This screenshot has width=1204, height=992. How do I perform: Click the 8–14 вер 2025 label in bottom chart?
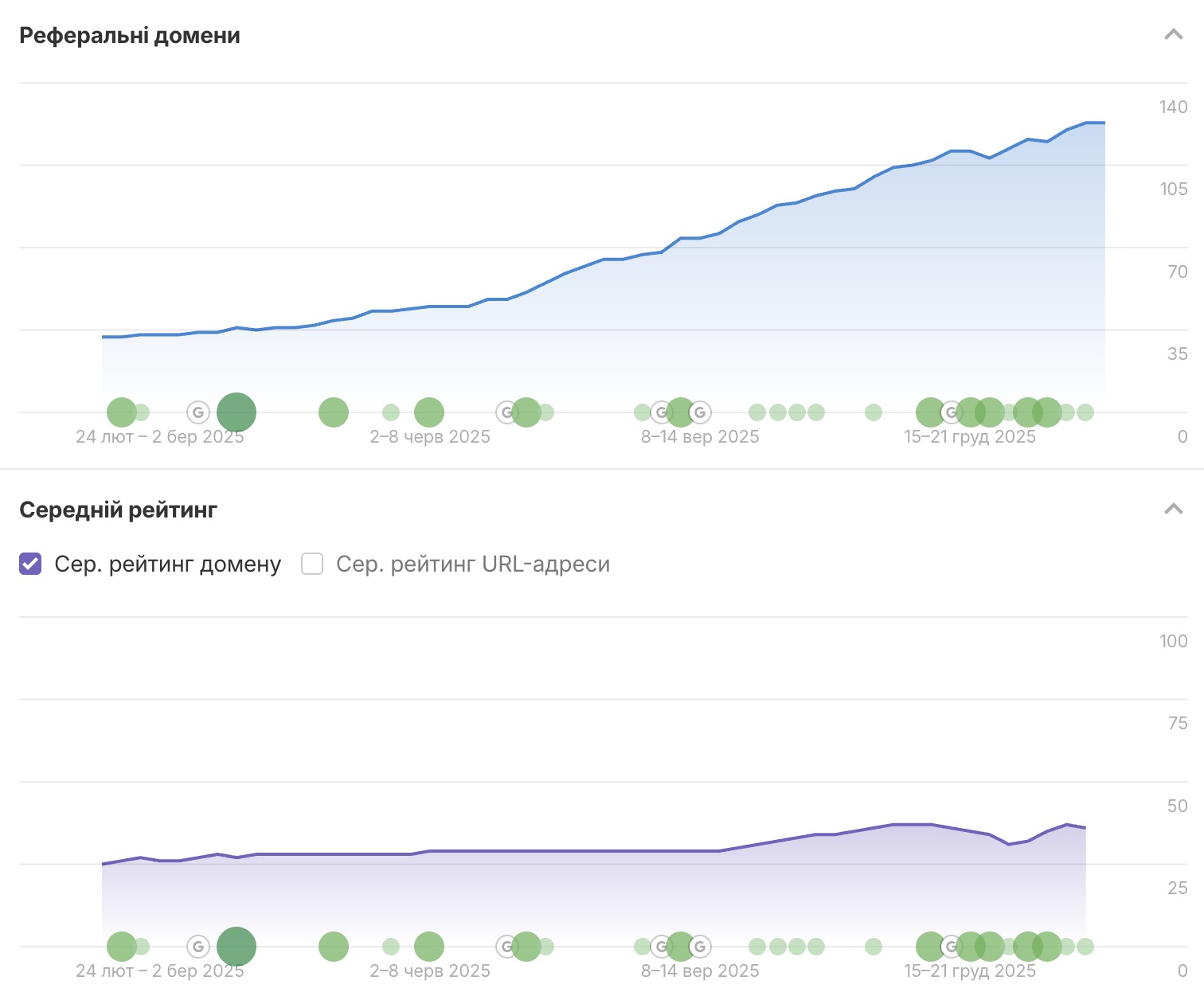700,971
